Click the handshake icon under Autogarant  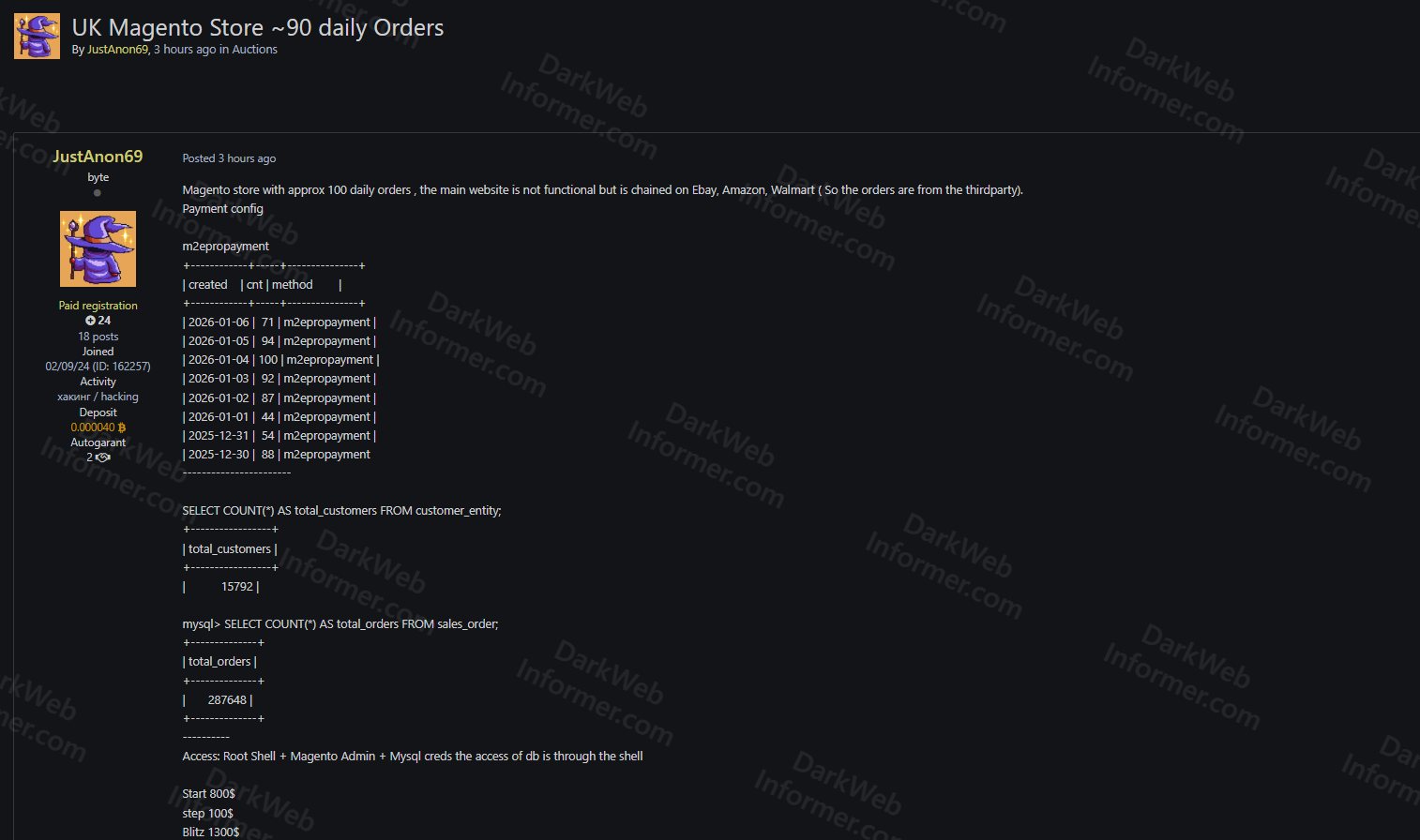click(103, 457)
